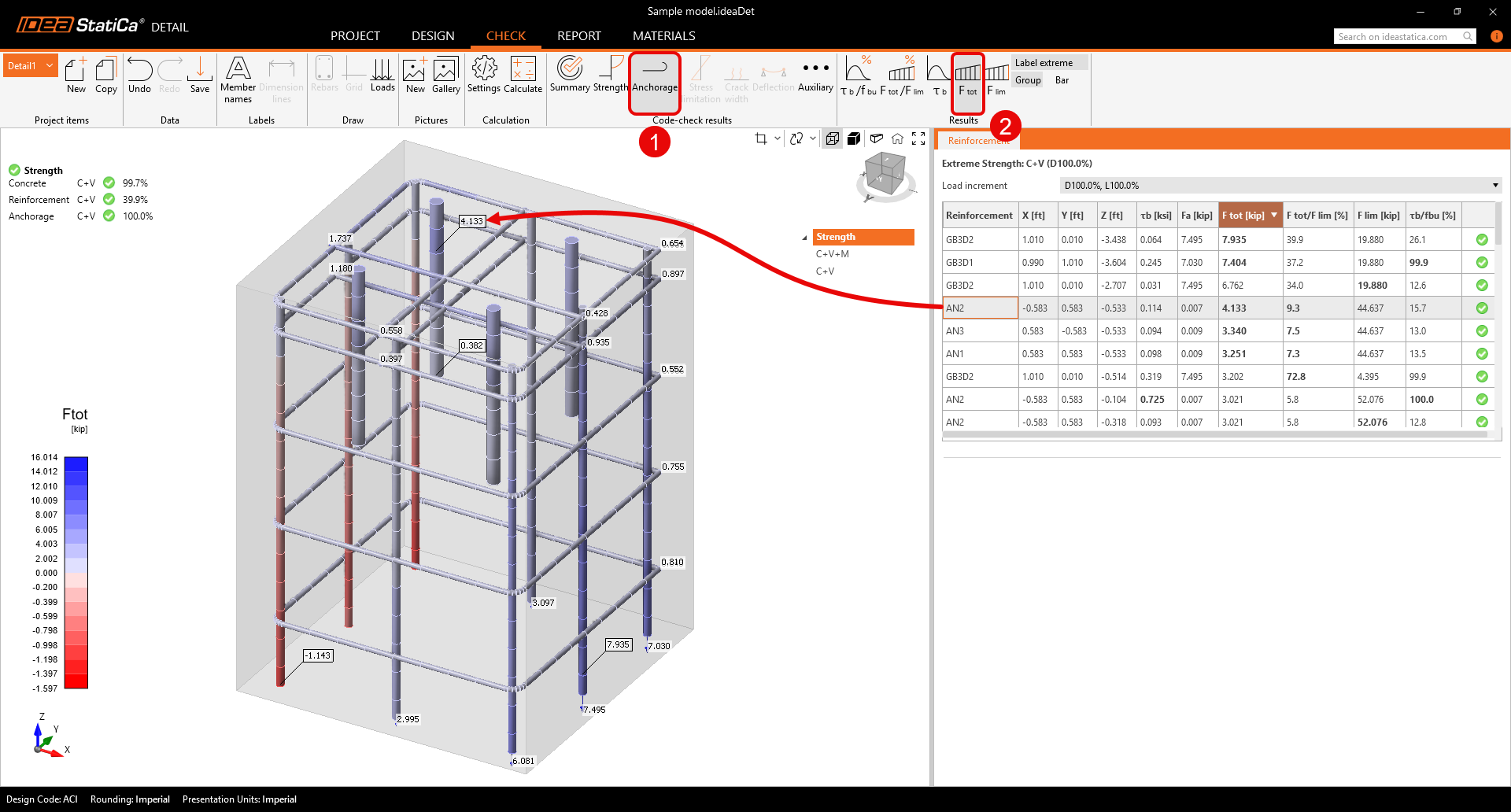Image resolution: width=1511 pixels, height=812 pixels.
Task: Run the Calculate command
Action: click(523, 76)
